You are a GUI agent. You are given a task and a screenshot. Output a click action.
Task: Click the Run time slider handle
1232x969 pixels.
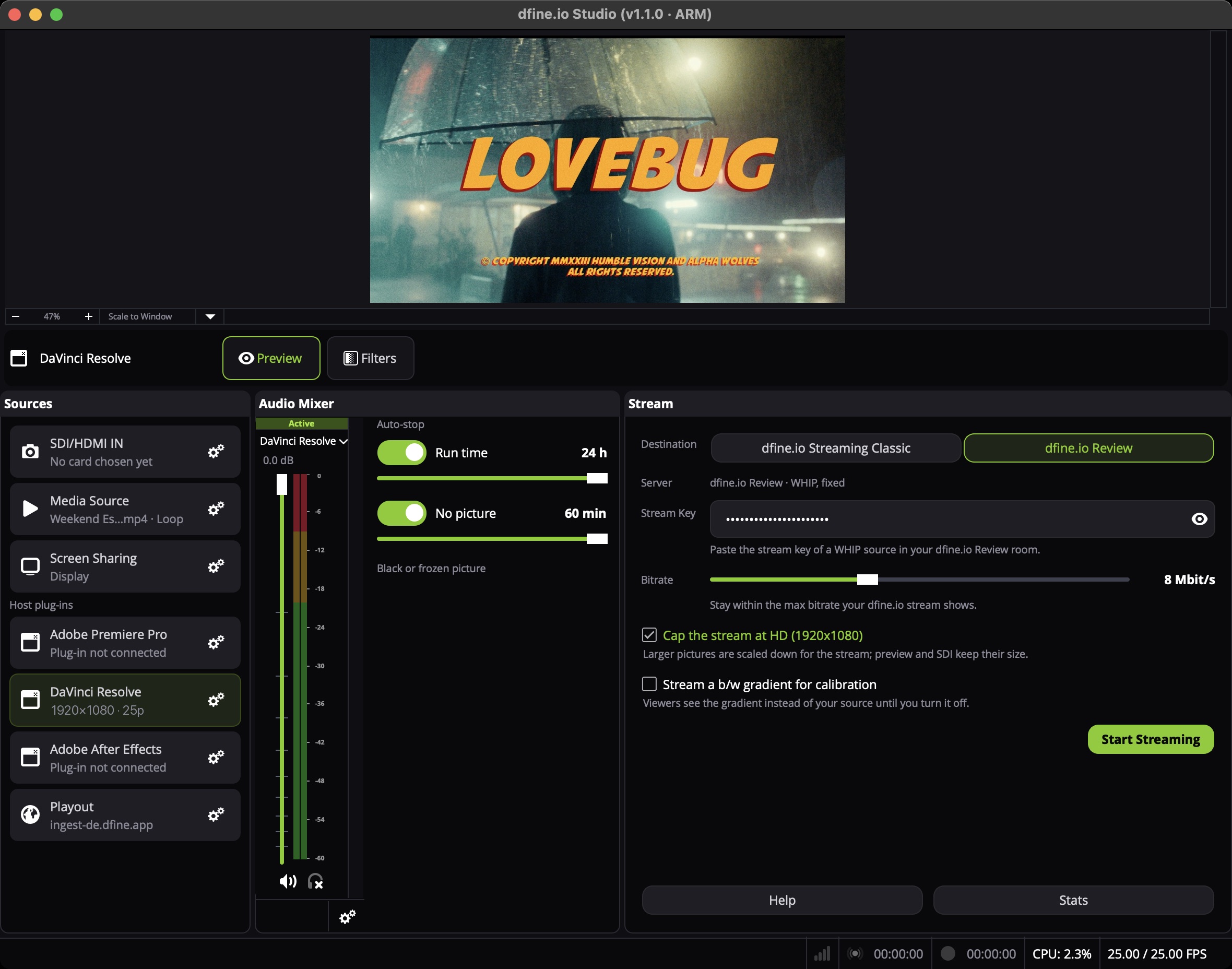[597, 478]
